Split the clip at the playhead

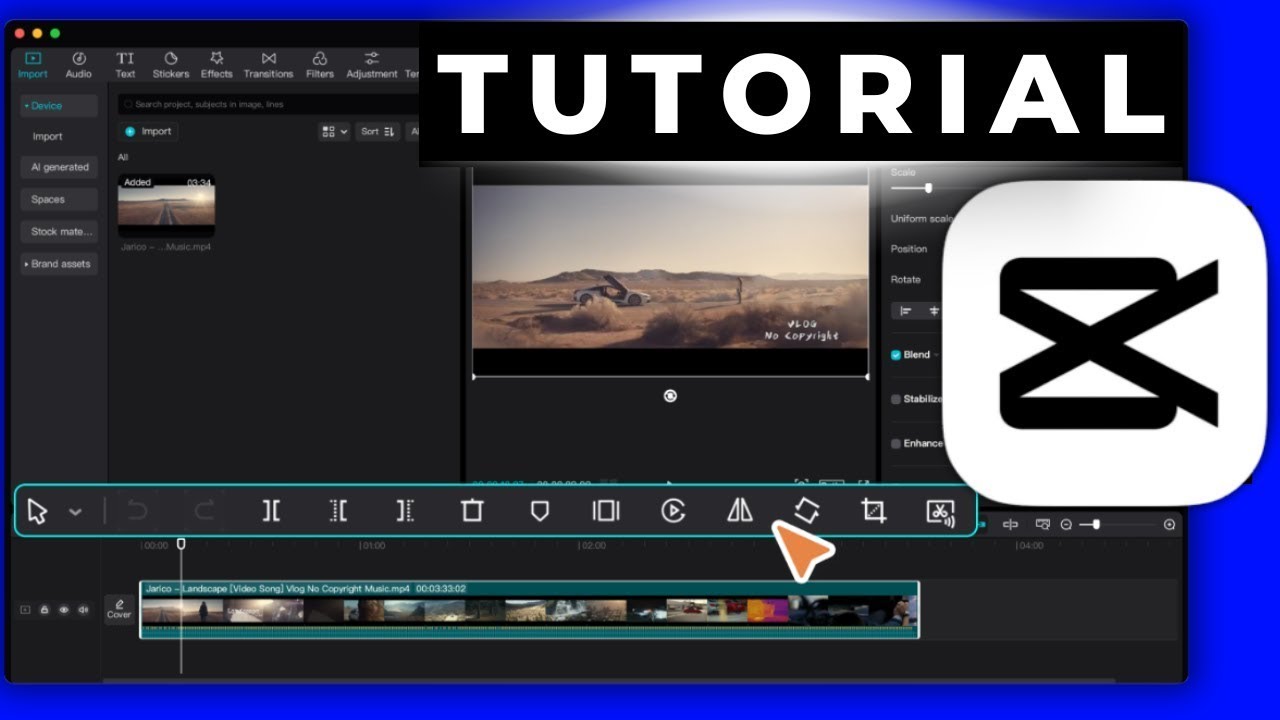271,511
